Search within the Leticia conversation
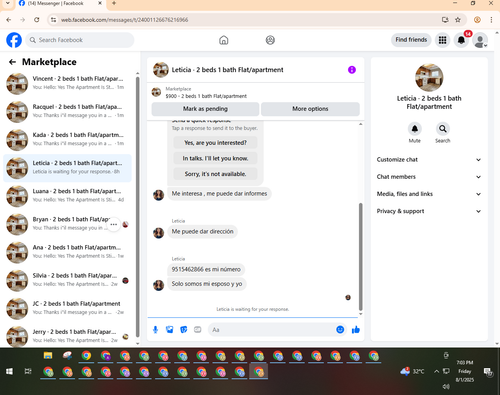This screenshot has height=395, width=500. coord(443,129)
